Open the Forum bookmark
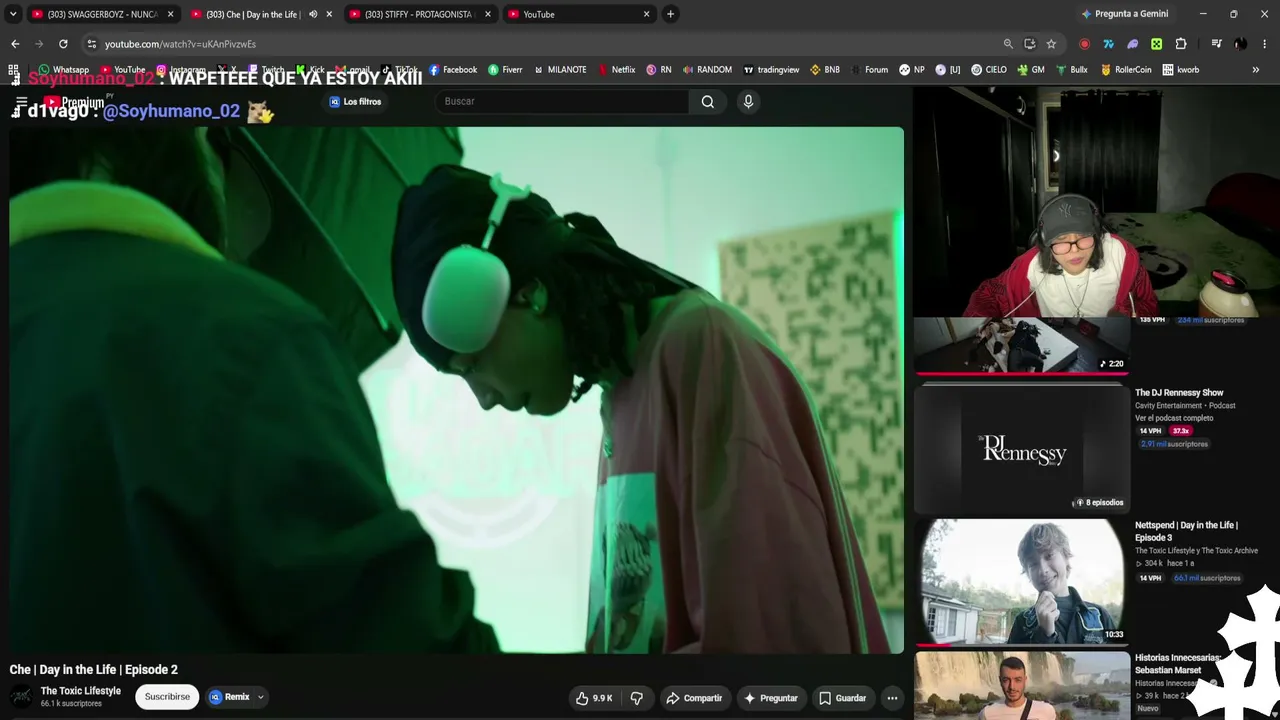Viewport: 1280px width, 720px height. [869, 70]
